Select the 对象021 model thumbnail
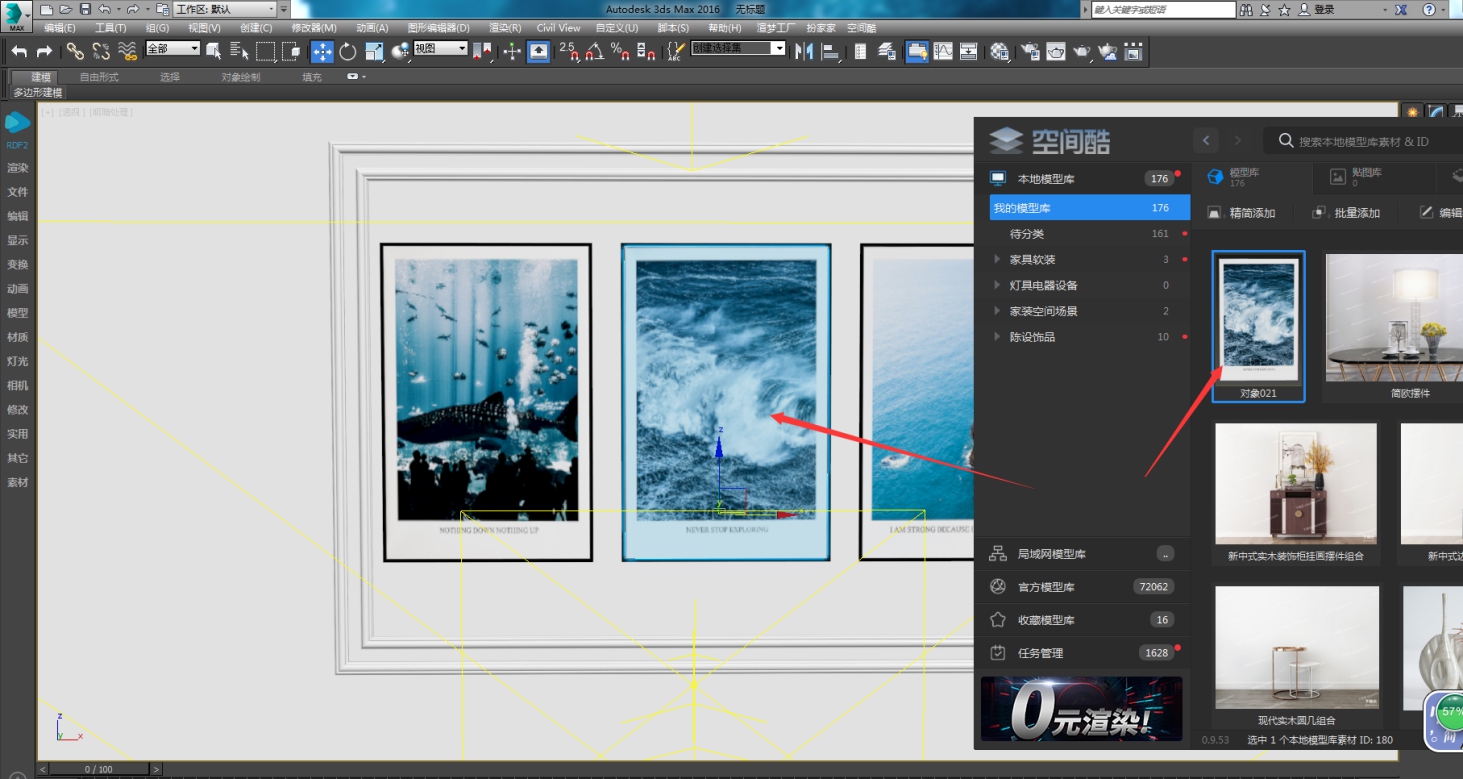This screenshot has width=1463, height=779. 1259,326
